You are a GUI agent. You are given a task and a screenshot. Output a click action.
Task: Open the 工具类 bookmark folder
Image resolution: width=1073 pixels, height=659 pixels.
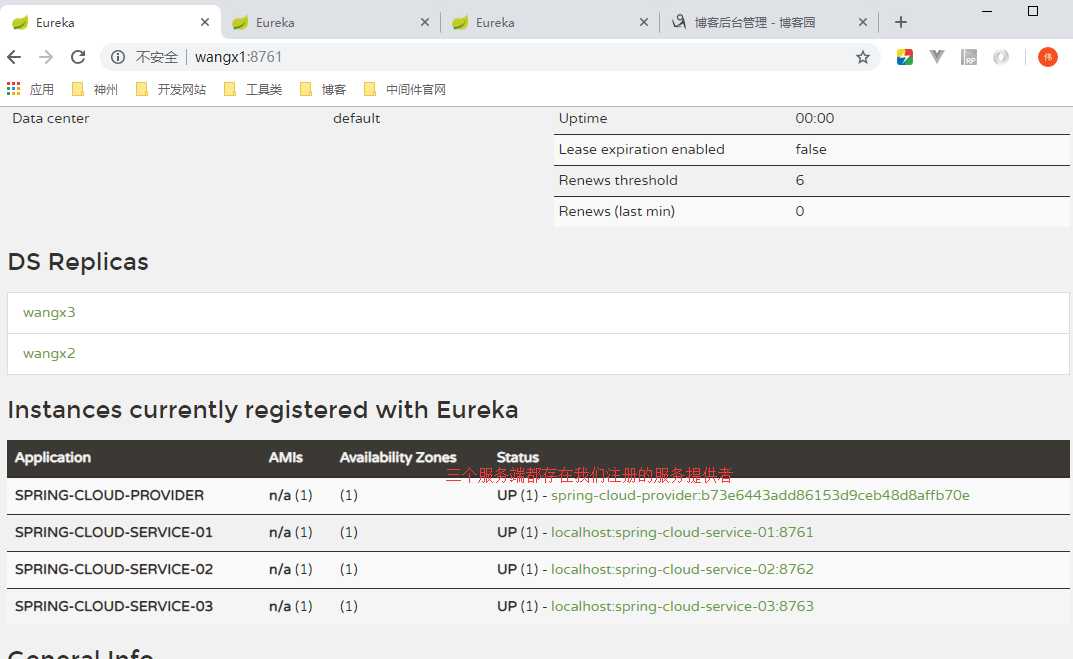[253, 89]
